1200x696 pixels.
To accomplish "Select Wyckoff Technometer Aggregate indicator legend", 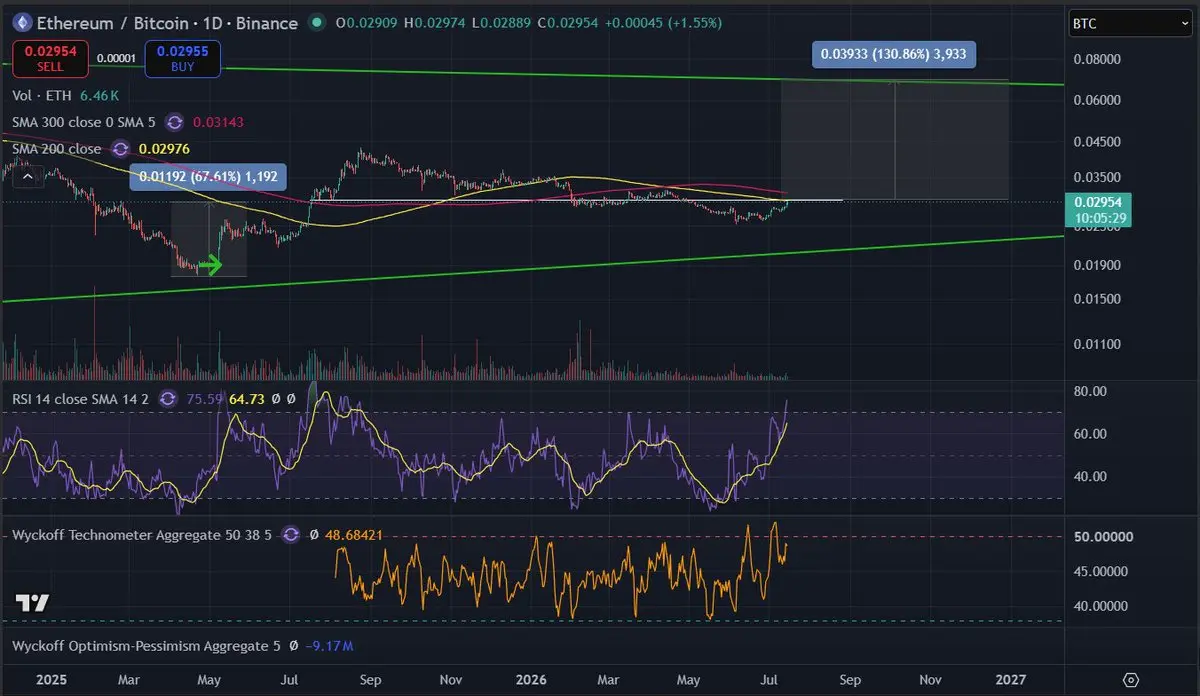I will pyautogui.click(x=143, y=535).
